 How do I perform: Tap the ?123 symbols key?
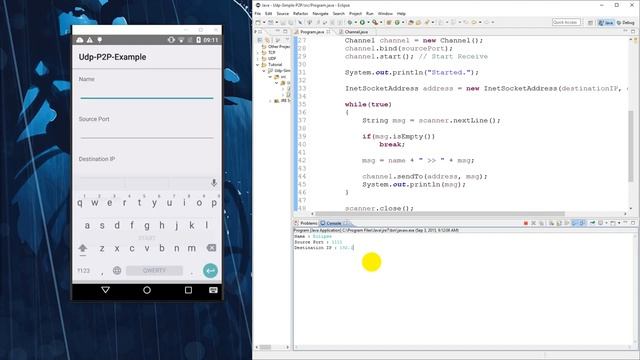coord(84,271)
